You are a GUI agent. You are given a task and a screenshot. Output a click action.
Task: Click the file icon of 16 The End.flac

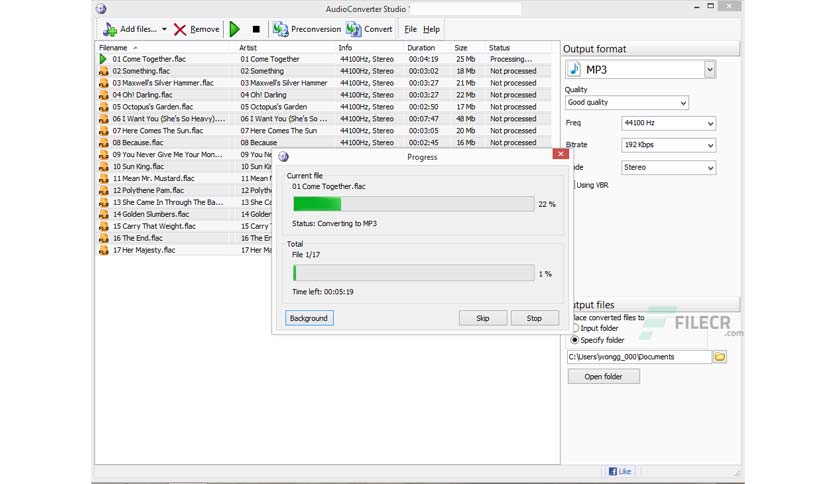pyautogui.click(x=103, y=238)
